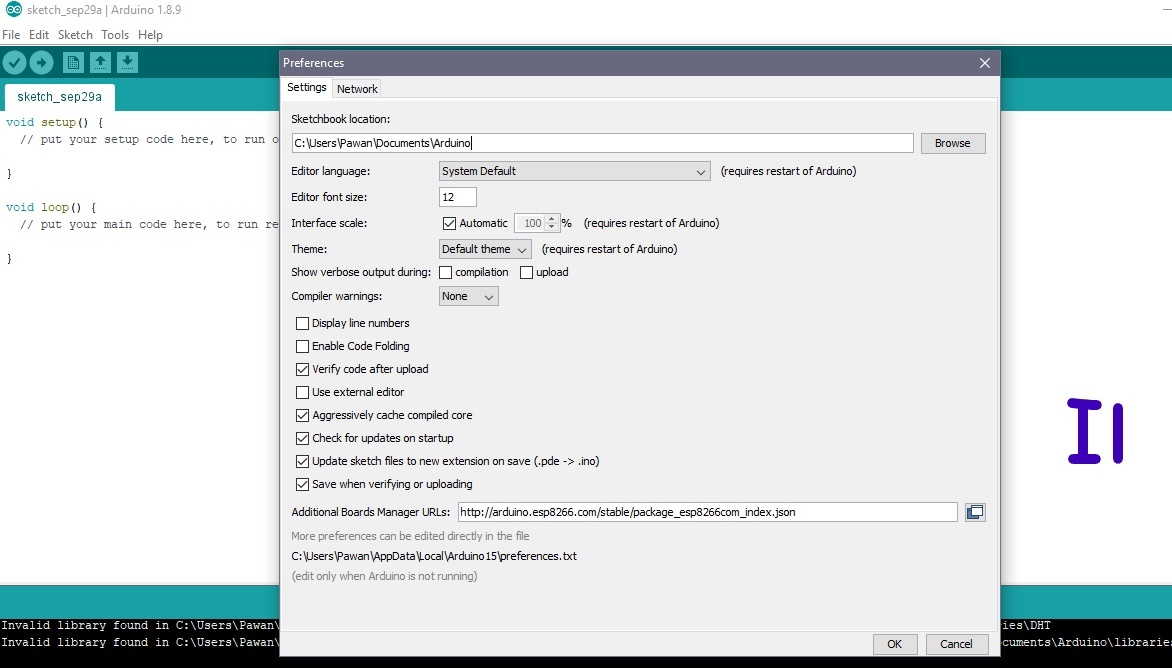Click the Editor font size field

point(457,197)
